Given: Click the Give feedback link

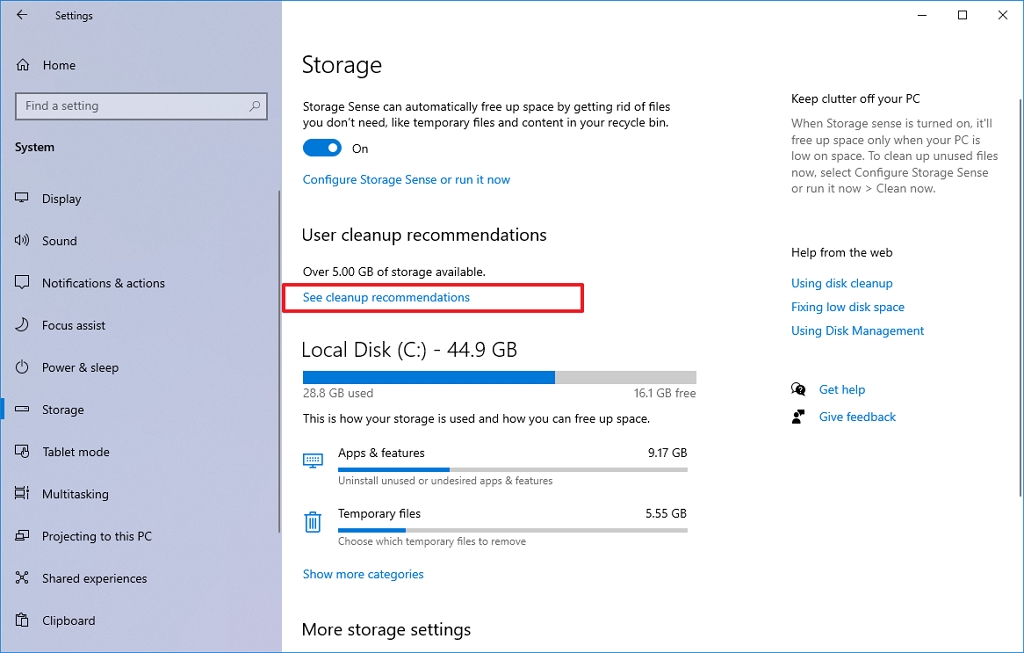Looking at the screenshot, I should point(857,417).
